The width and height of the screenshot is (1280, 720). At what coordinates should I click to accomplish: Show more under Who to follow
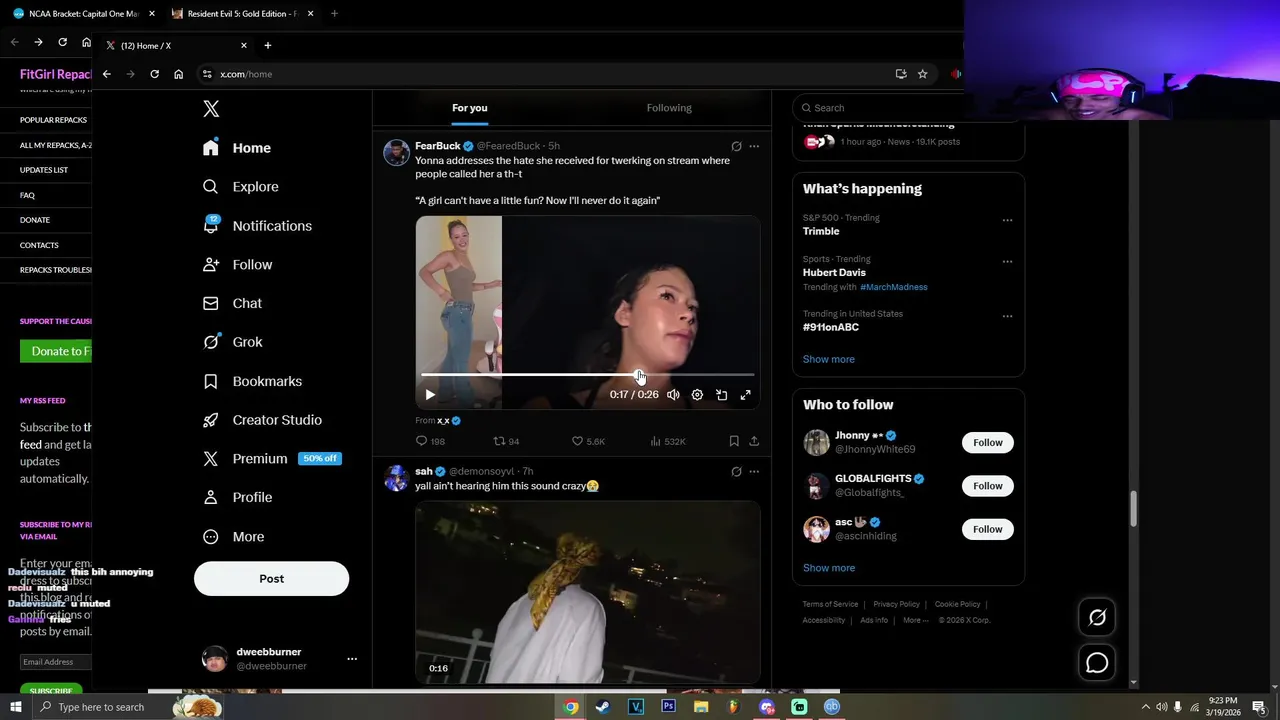(828, 568)
